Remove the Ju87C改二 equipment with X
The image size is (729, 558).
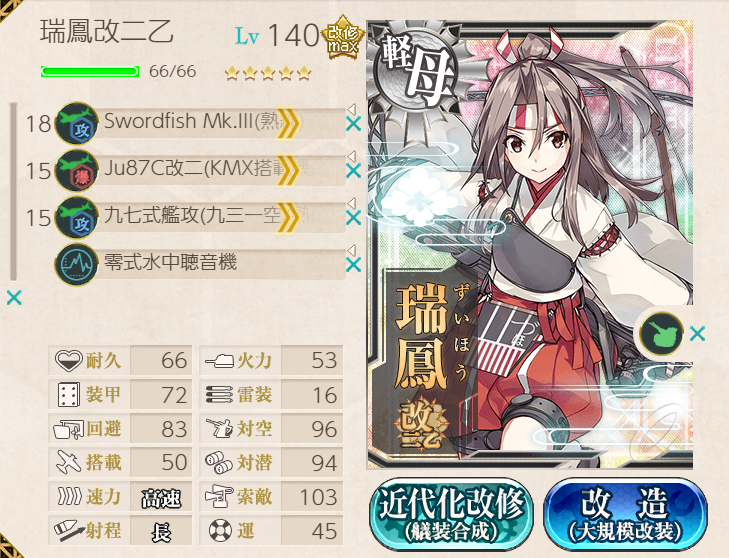[x=354, y=171]
